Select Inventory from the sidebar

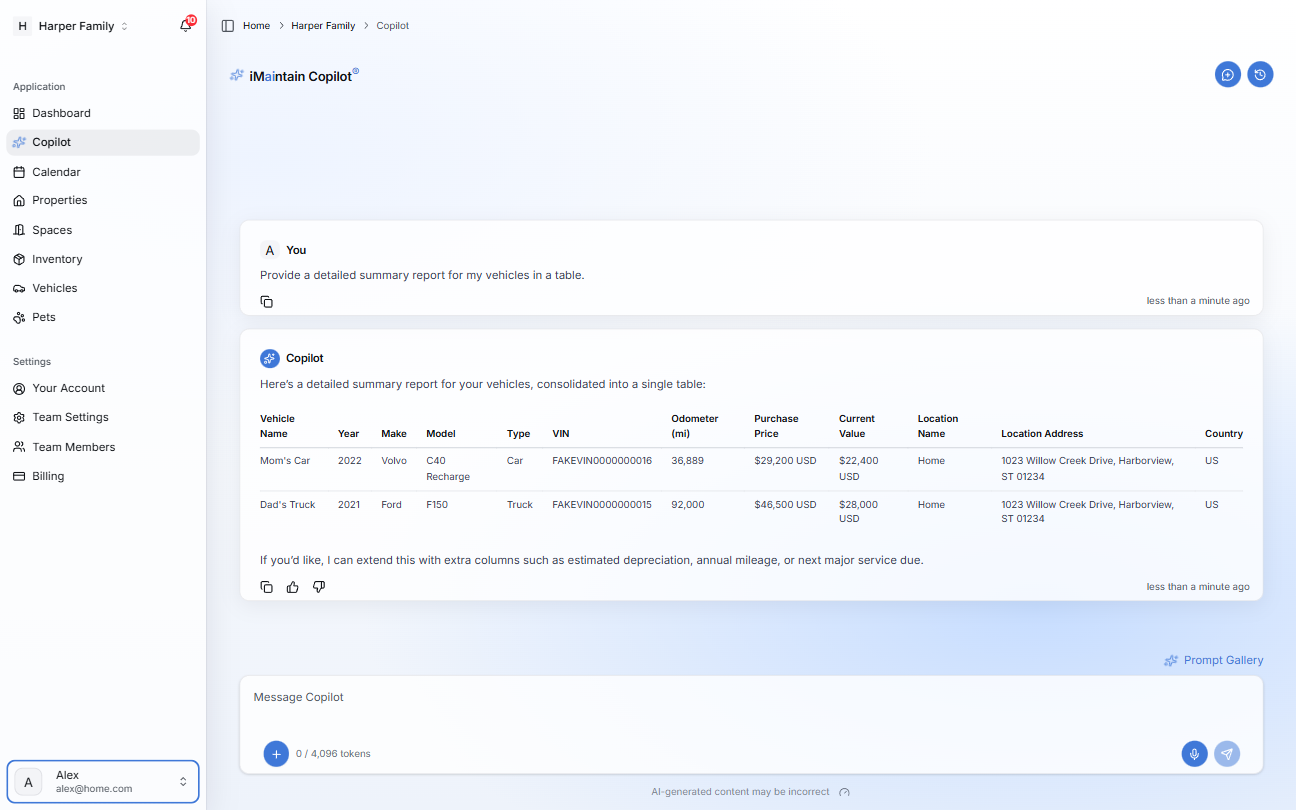[x=56, y=258]
